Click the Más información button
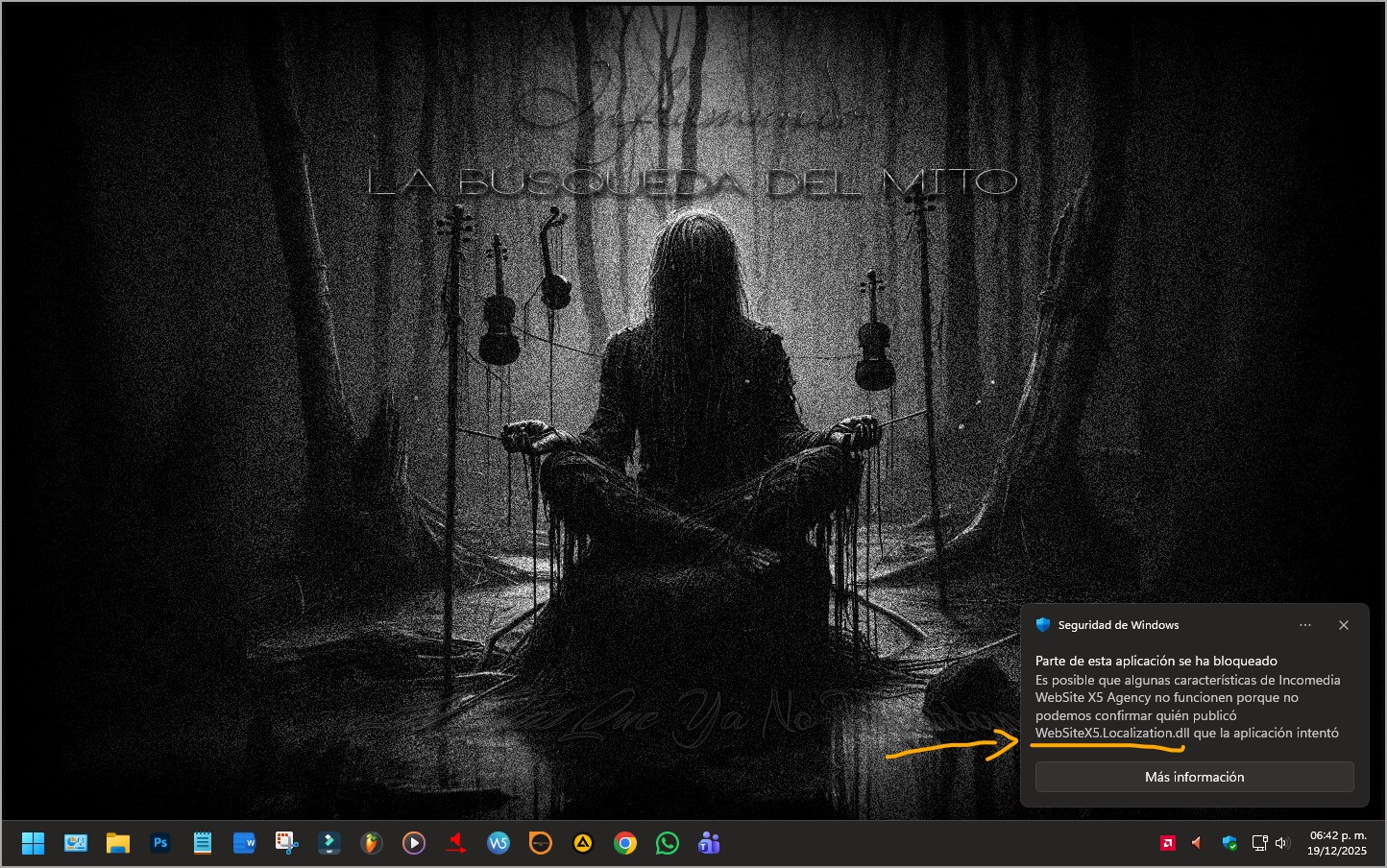Viewport: 1387px width, 868px height. click(1194, 777)
